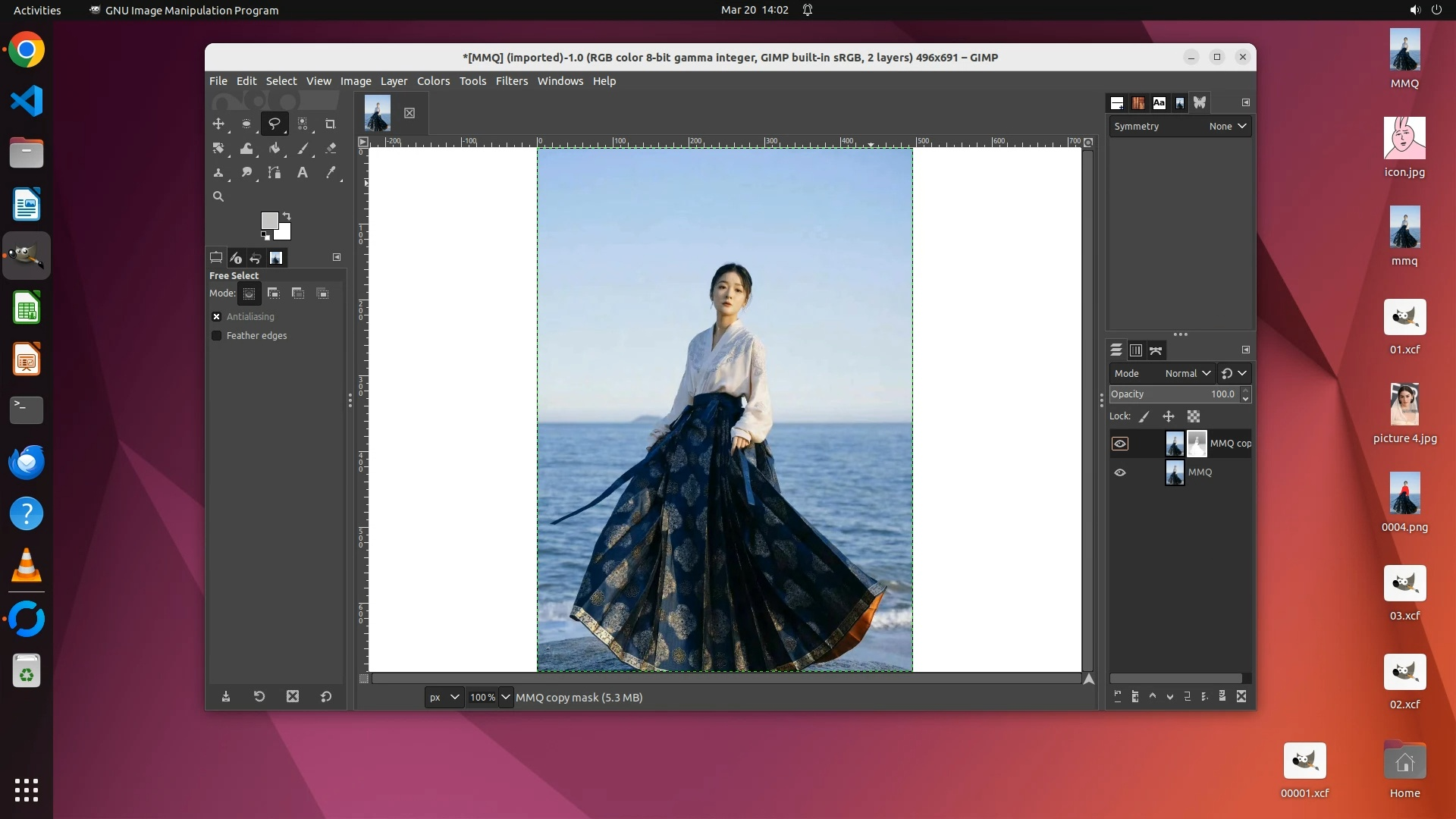The height and width of the screenshot is (819, 1456).
Task: Expand the zoom percentage dropdown
Action: coord(506,697)
